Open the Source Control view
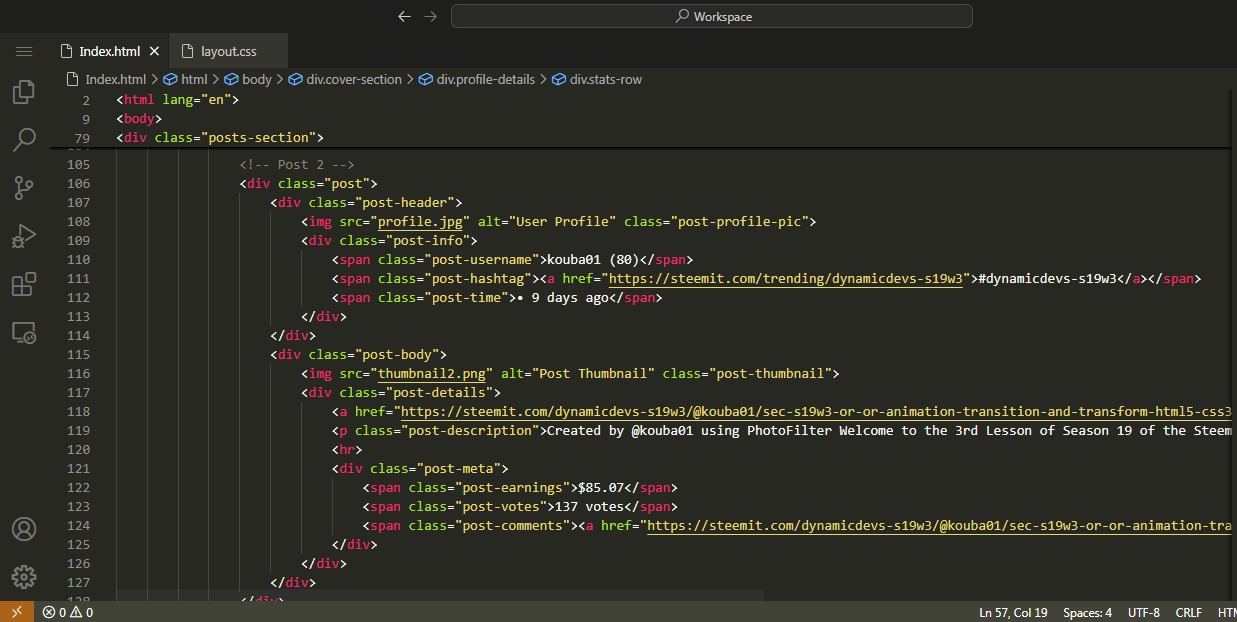The height and width of the screenshot is (622, 1237). pos(24,187)
